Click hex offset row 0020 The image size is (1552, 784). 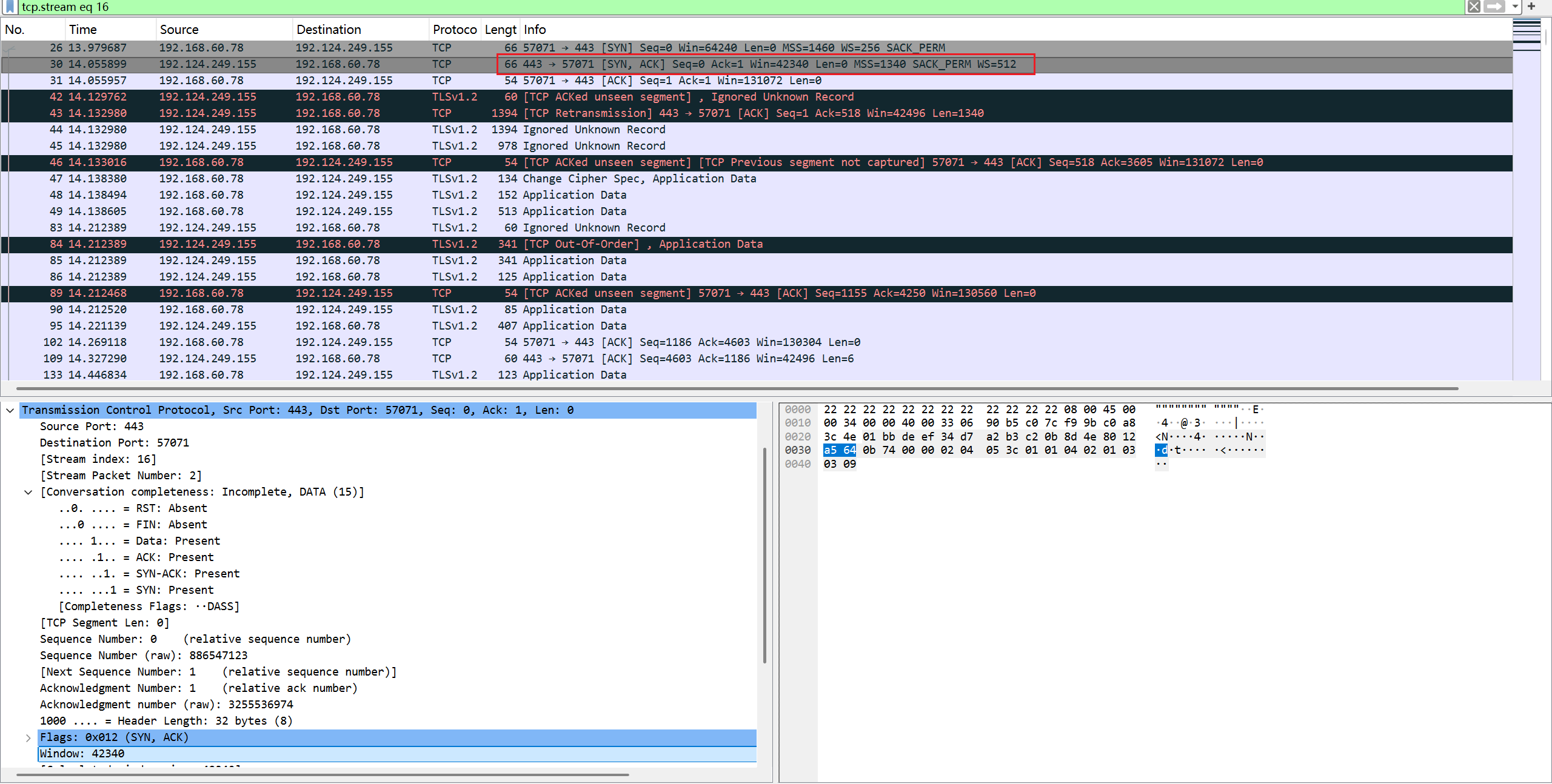798,437
